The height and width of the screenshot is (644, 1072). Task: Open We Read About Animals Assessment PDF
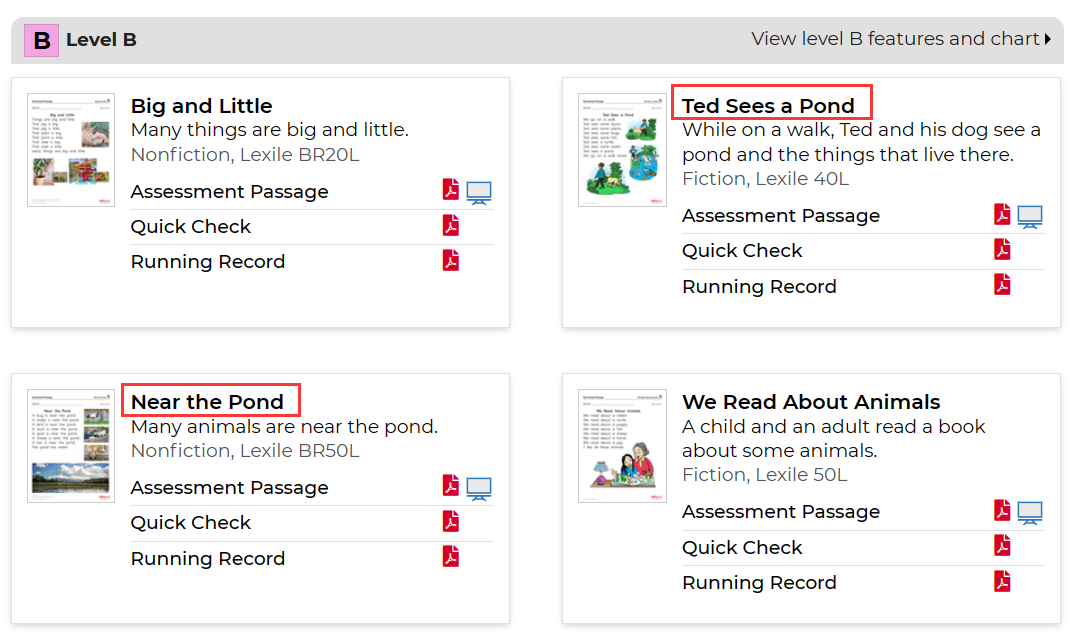click(x=1002, y=511)
